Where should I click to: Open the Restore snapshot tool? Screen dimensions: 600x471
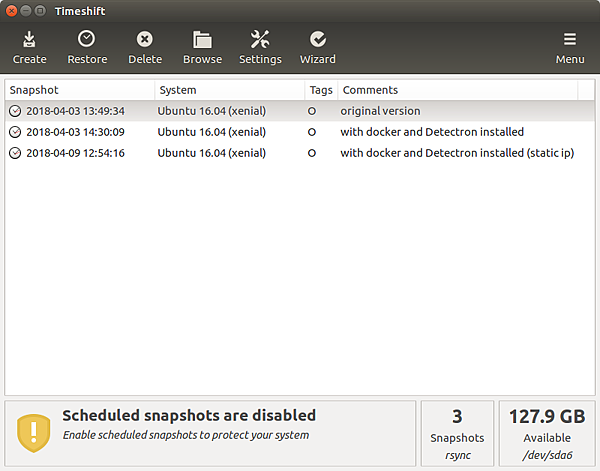[87, 48]
